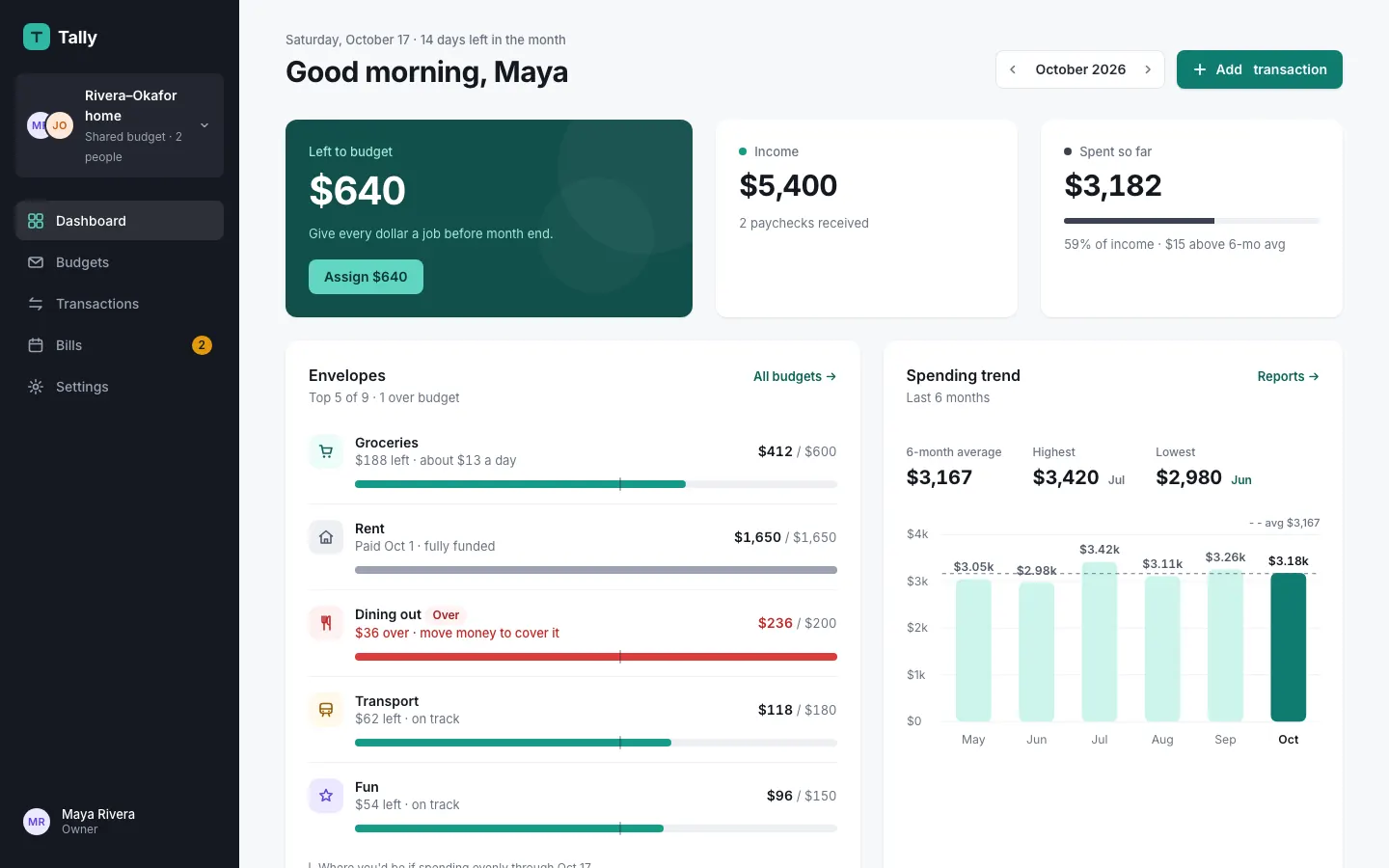Click the Assign $640 button
This screenshot has width=1389, height=868.
366,277
